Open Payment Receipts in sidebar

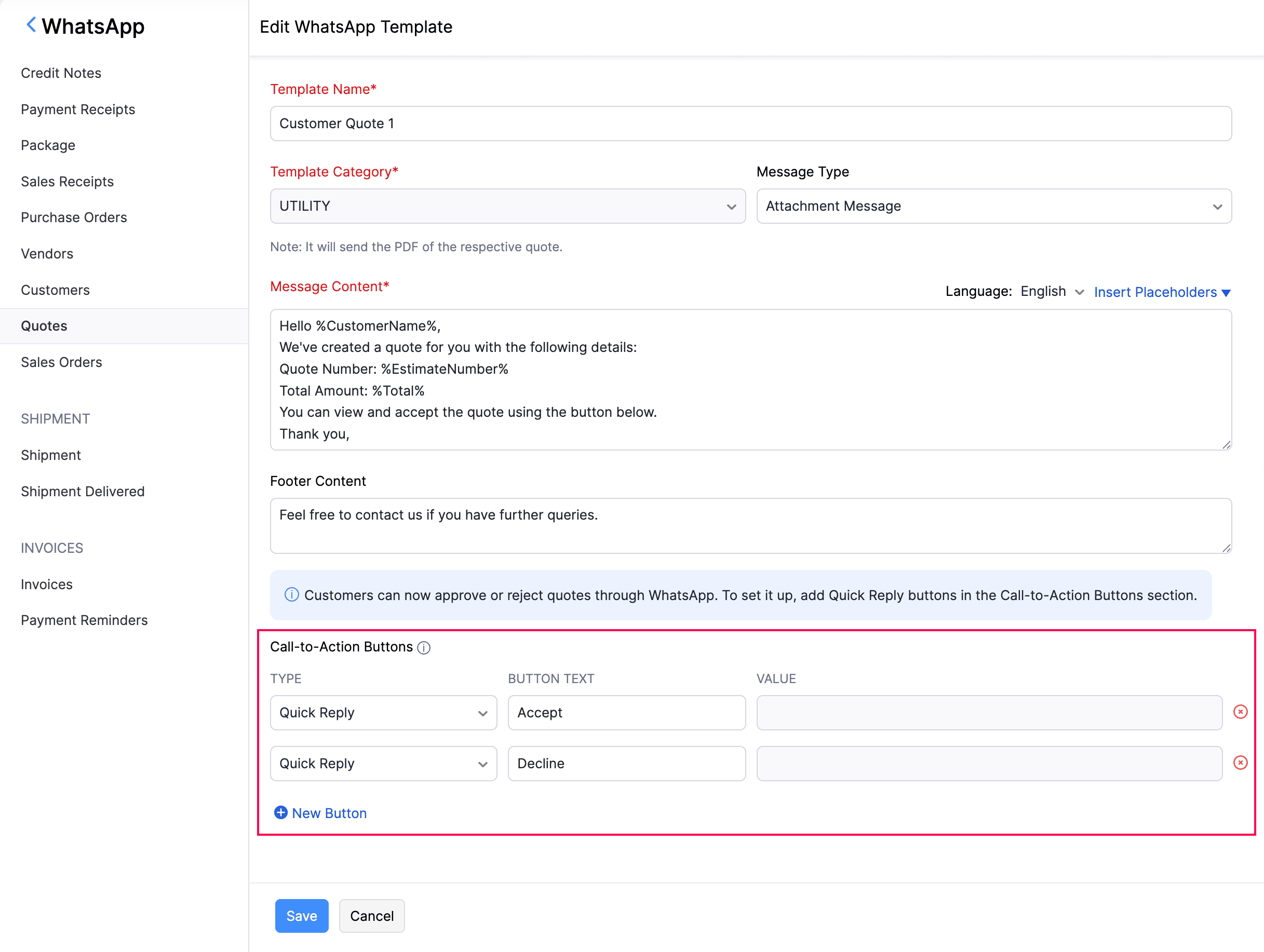78,109
